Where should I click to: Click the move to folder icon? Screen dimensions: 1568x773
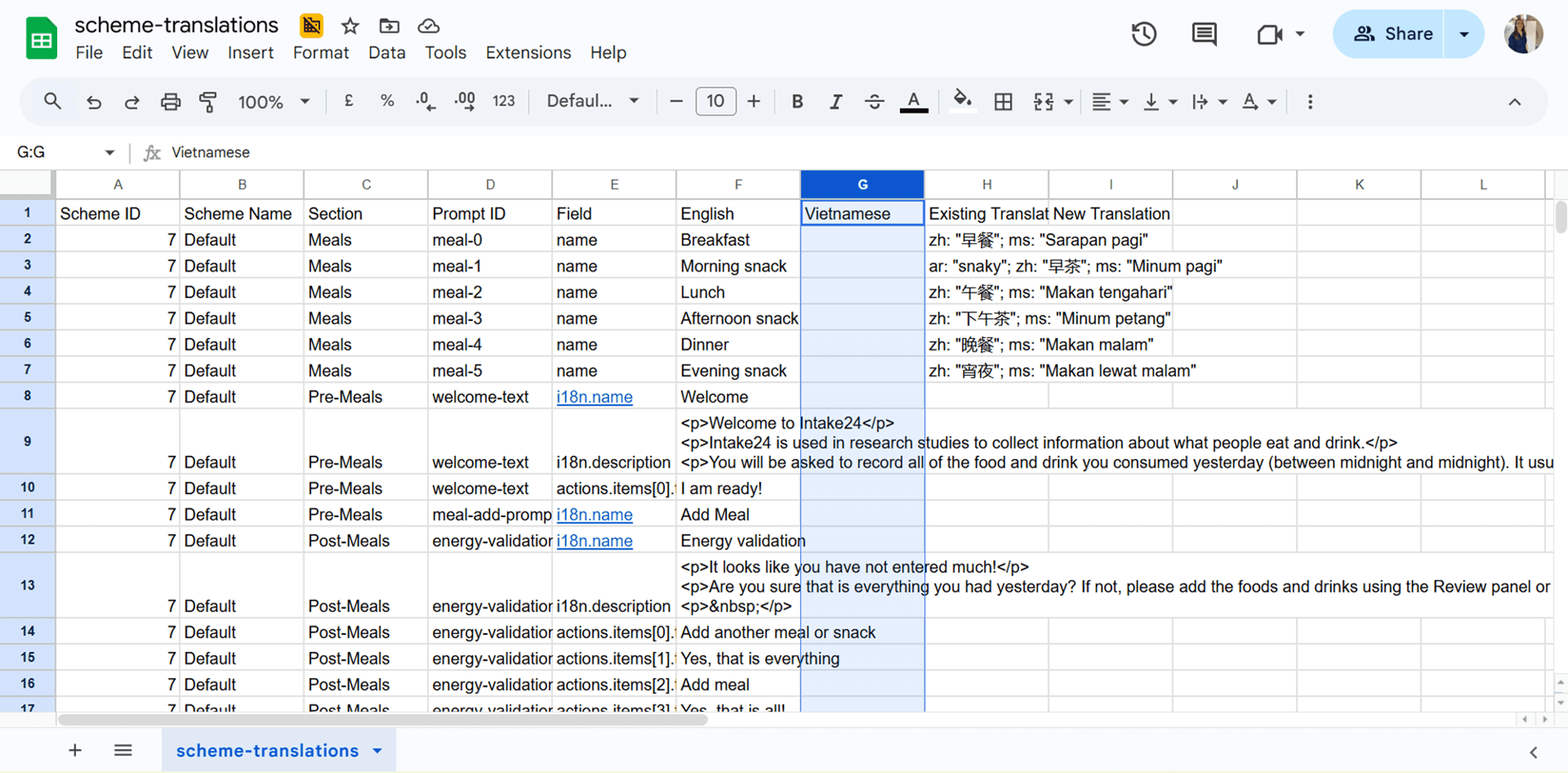(390, 26)
